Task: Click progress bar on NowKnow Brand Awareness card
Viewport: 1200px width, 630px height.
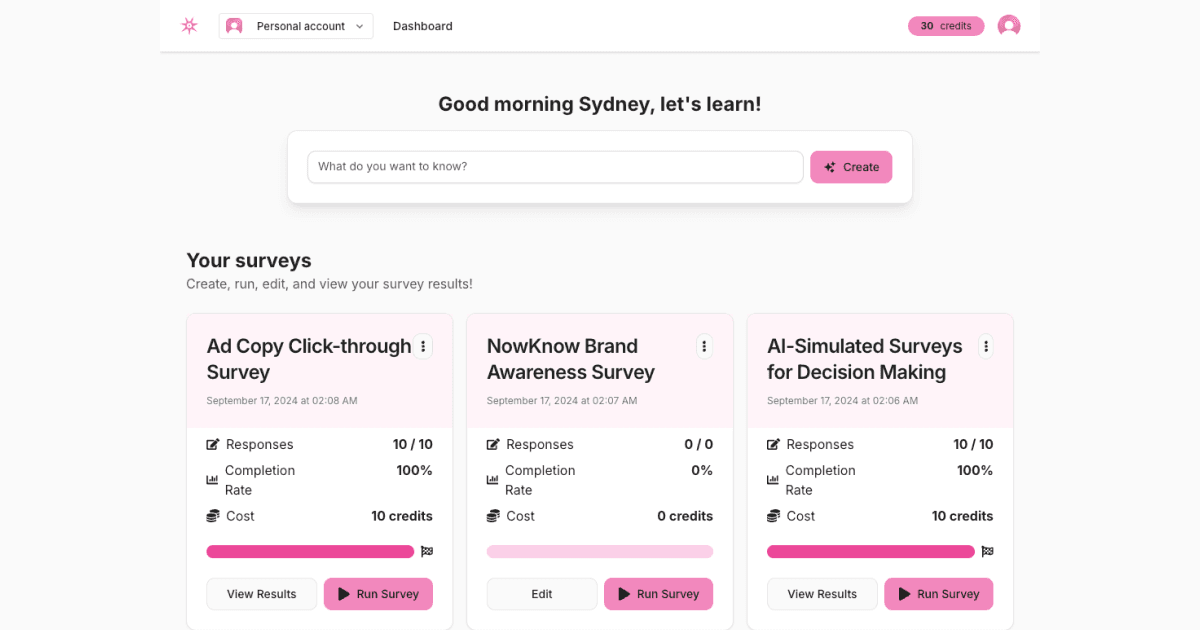Action: pyautogui.click(x=600, y=552)
